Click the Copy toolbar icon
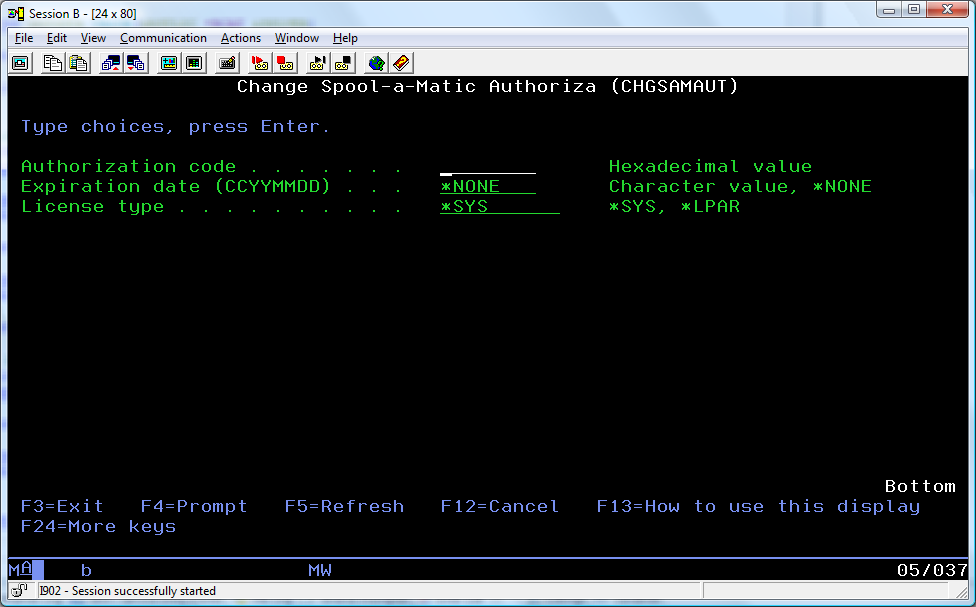This screenshot has height=607, width=976. tap(52, 63)
